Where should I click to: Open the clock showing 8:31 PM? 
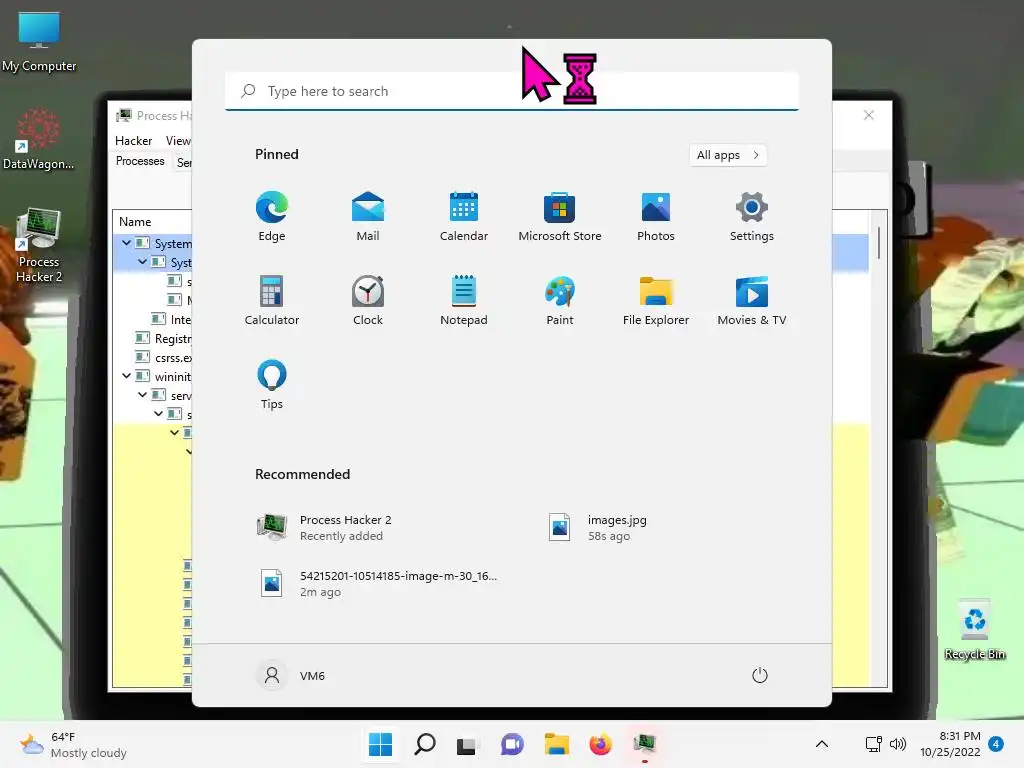[950, 744]
